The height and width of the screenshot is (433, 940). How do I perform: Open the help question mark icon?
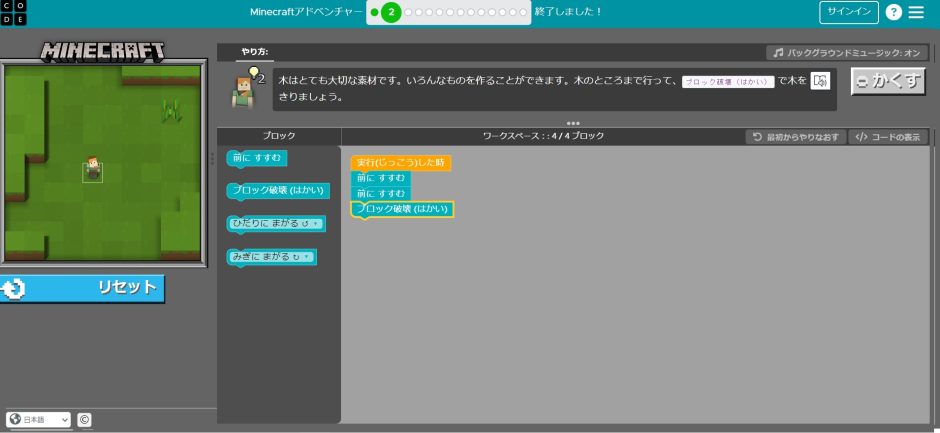pyautogui.click(x=893, y=12)
